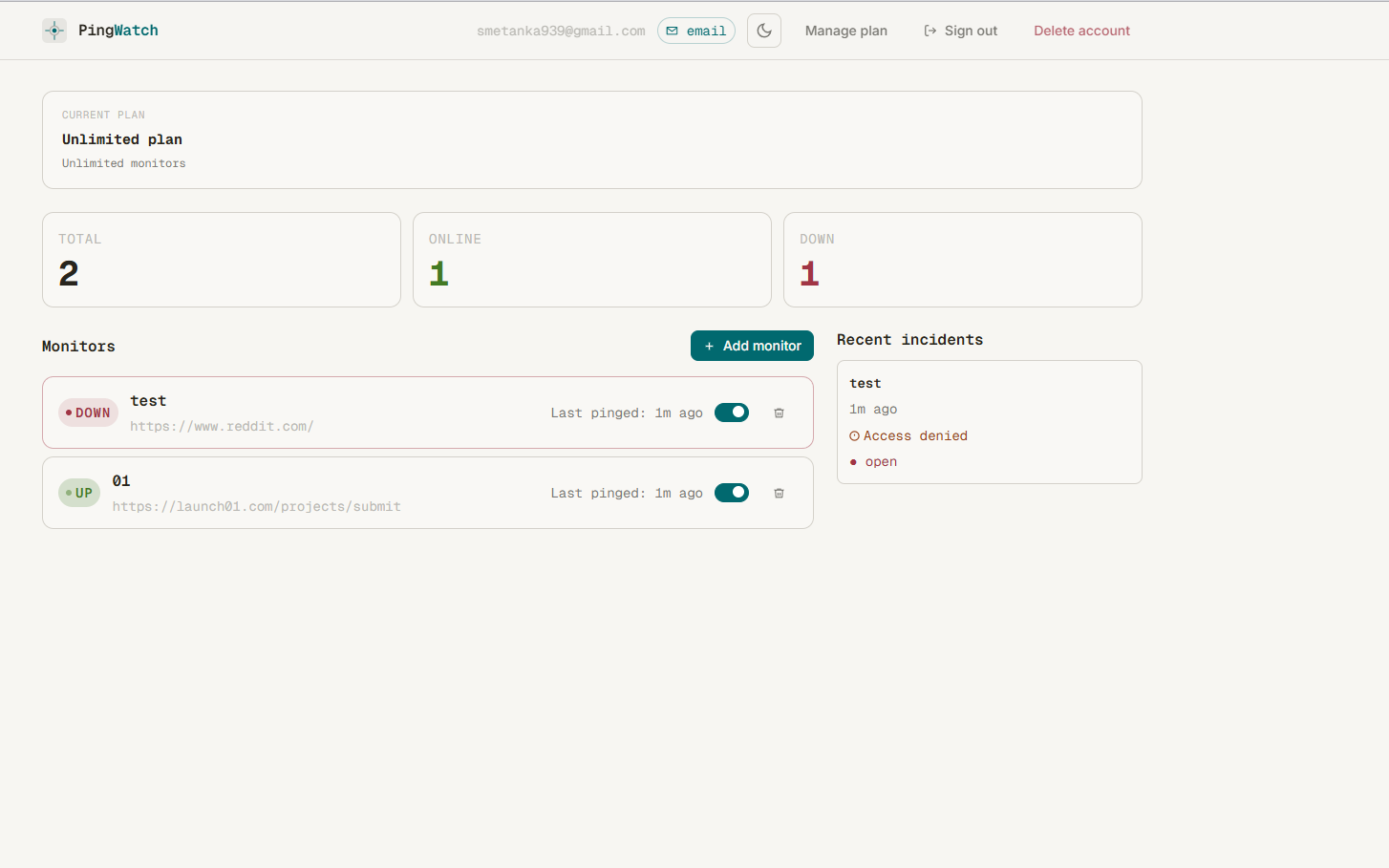The image size is (1389, 868).
Task: Add a new monitor
Action: pyautogui.click(x=752, y=346)
